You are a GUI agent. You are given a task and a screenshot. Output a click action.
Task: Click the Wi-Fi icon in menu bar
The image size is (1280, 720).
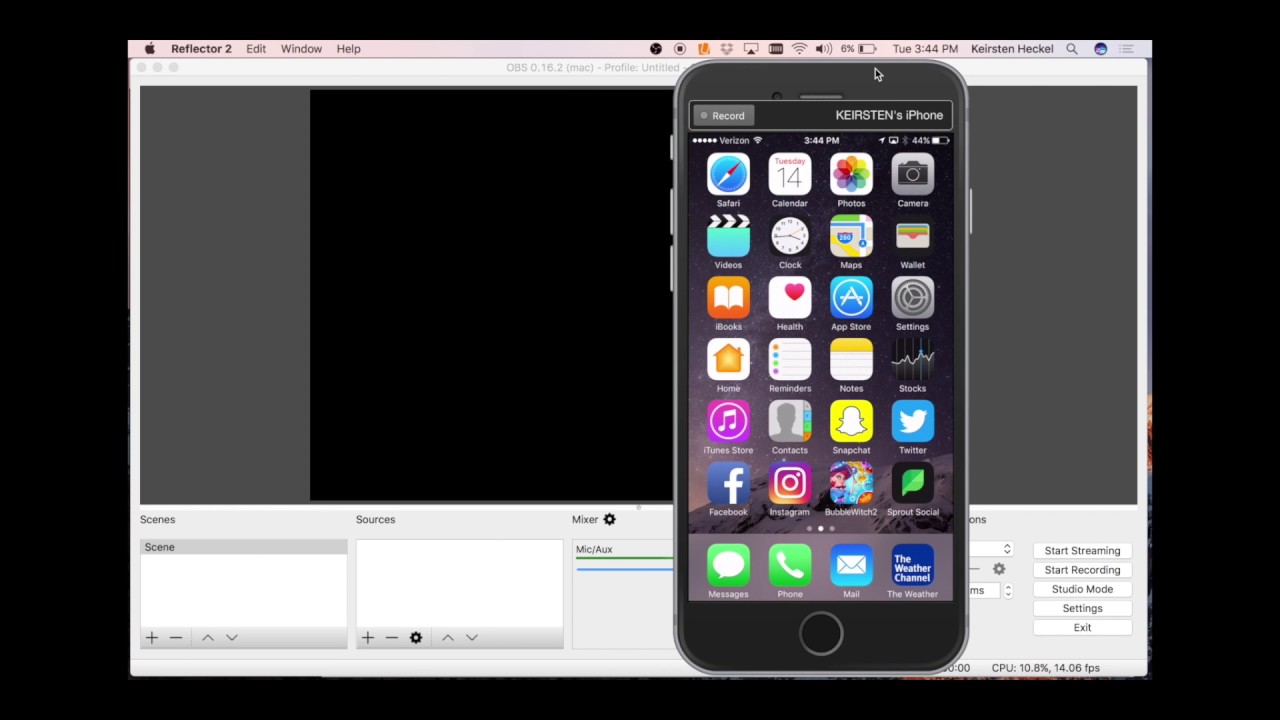tap(799, 48)
